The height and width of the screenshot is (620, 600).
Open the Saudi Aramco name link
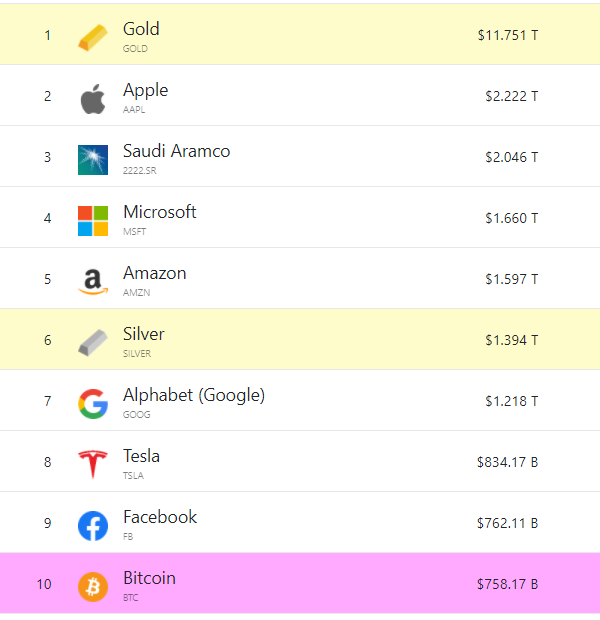pyautogui.click(x=176, y=151)
